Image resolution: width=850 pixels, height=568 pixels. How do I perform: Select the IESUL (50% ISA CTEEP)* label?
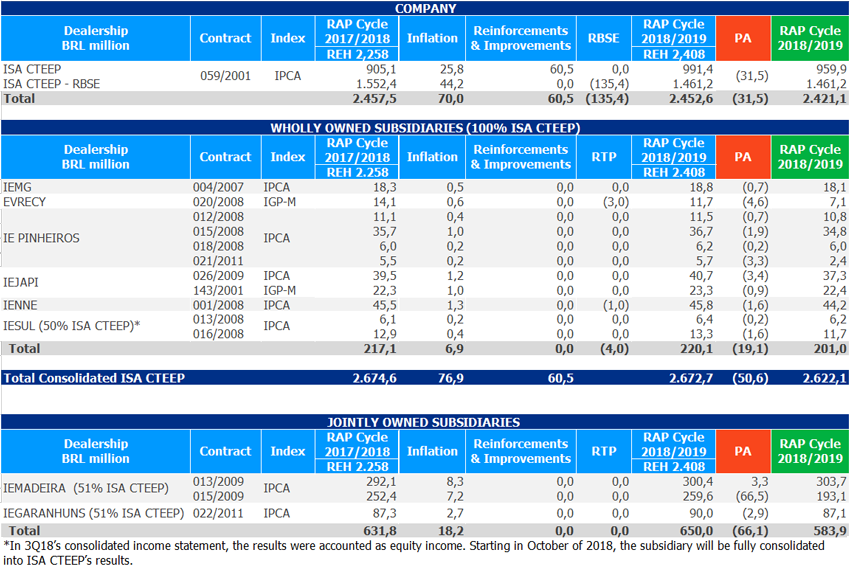72,326
